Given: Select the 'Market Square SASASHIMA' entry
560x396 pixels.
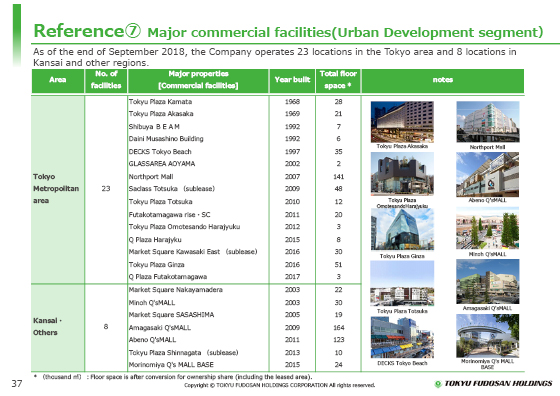Looking at the screenshot, I should click(171, 315).
